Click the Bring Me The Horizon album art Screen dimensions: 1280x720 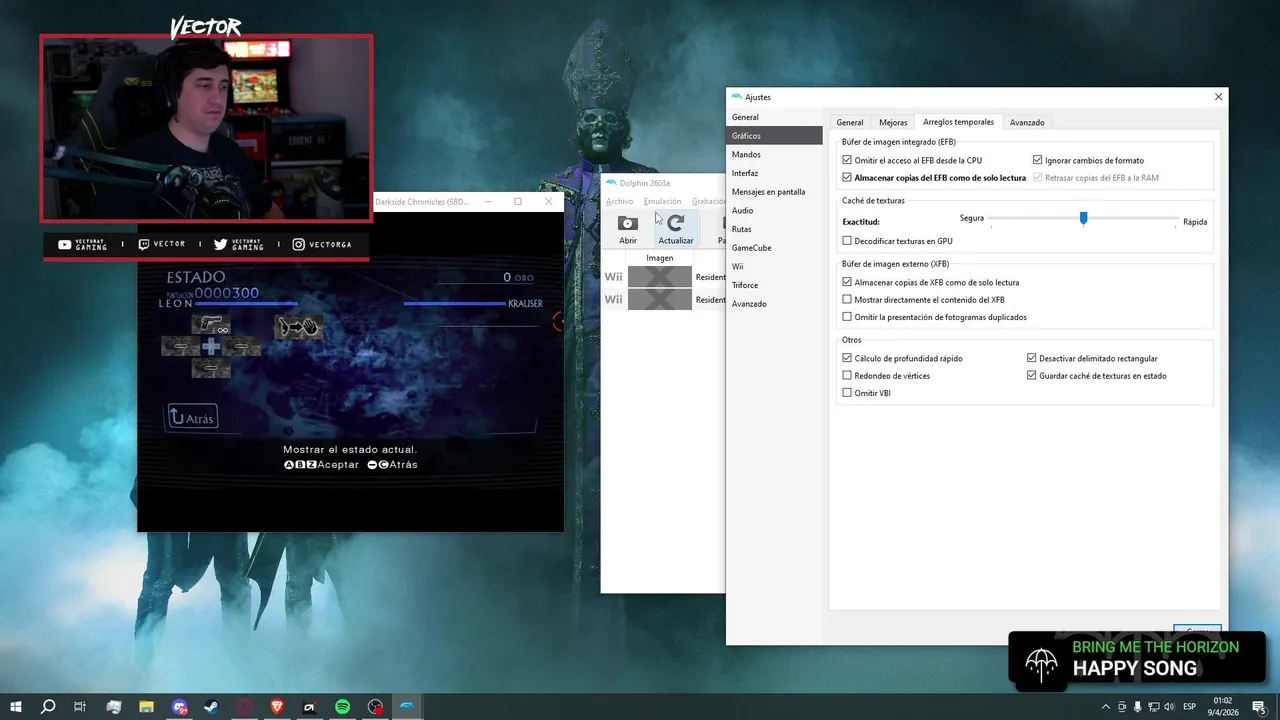[x=1042, y=662]
